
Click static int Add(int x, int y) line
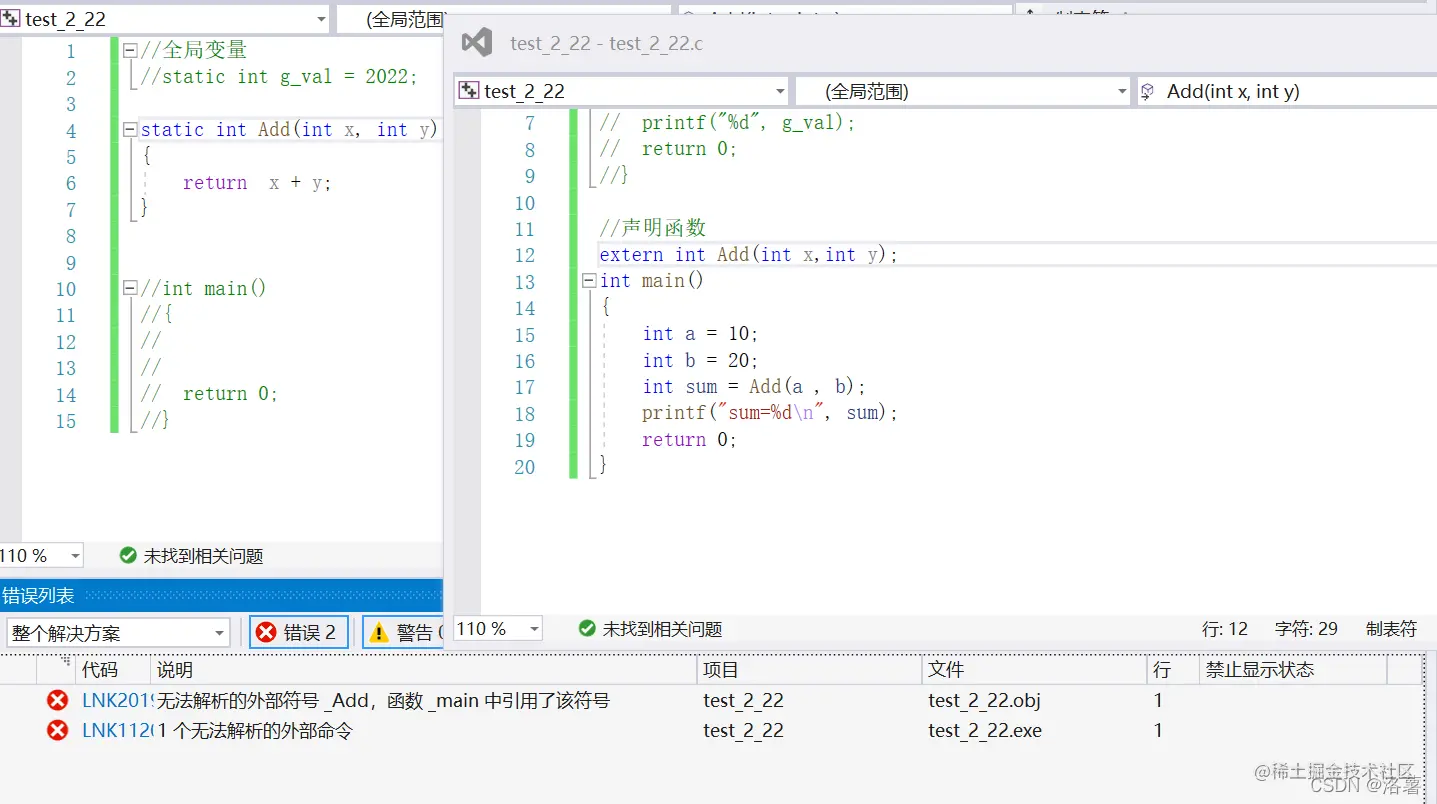point(289,130)
